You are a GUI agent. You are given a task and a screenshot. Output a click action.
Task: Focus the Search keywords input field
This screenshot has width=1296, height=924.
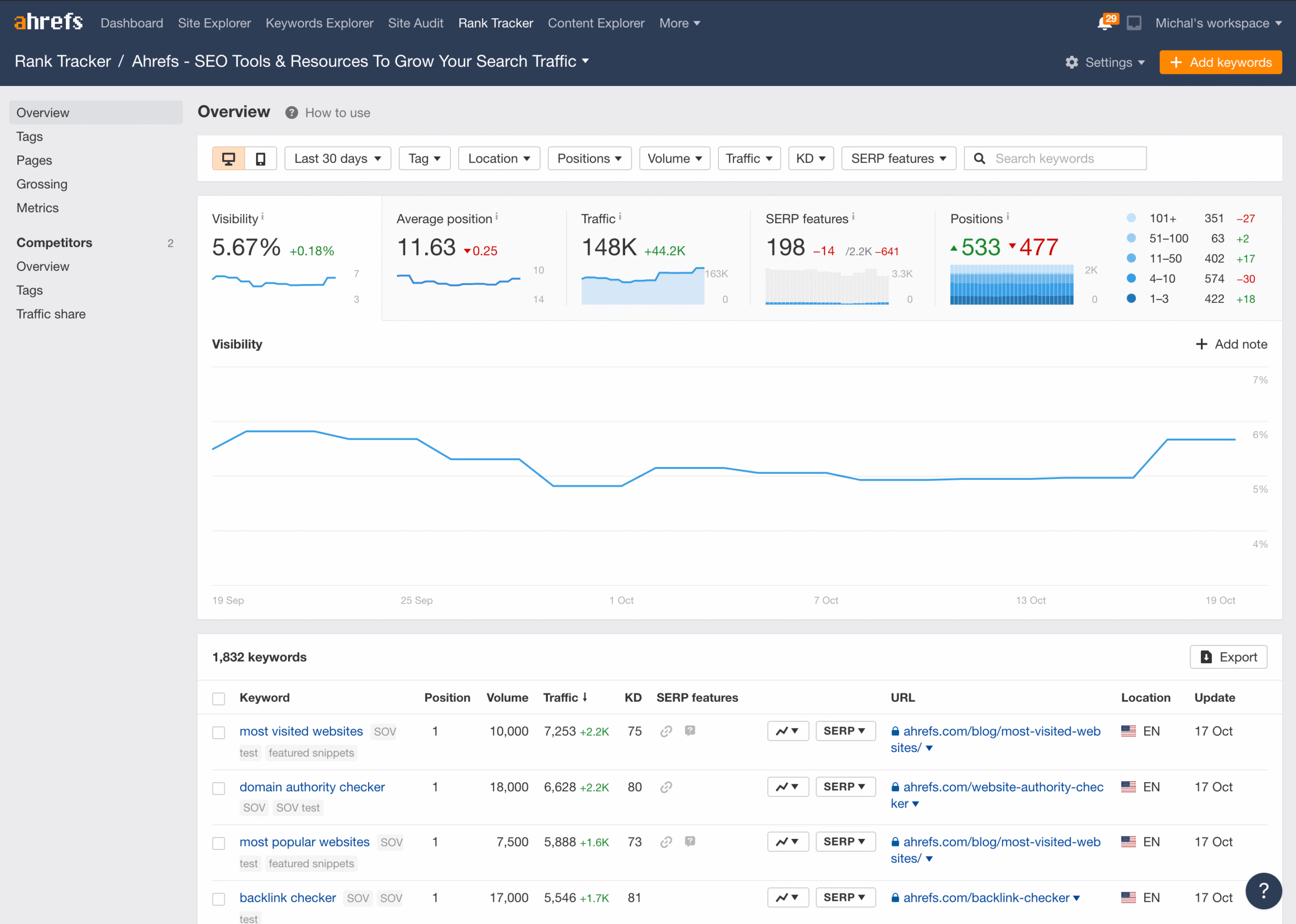click(x=1064, y=159)
